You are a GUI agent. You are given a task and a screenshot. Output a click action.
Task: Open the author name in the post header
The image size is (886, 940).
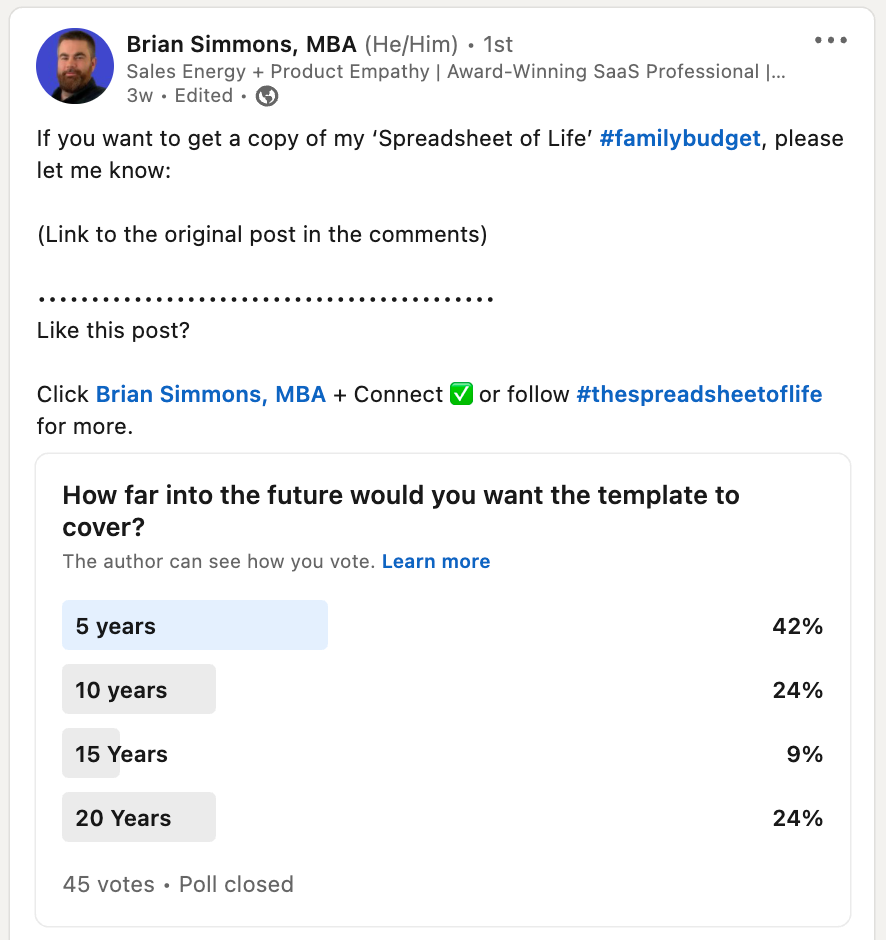[241, 45]
